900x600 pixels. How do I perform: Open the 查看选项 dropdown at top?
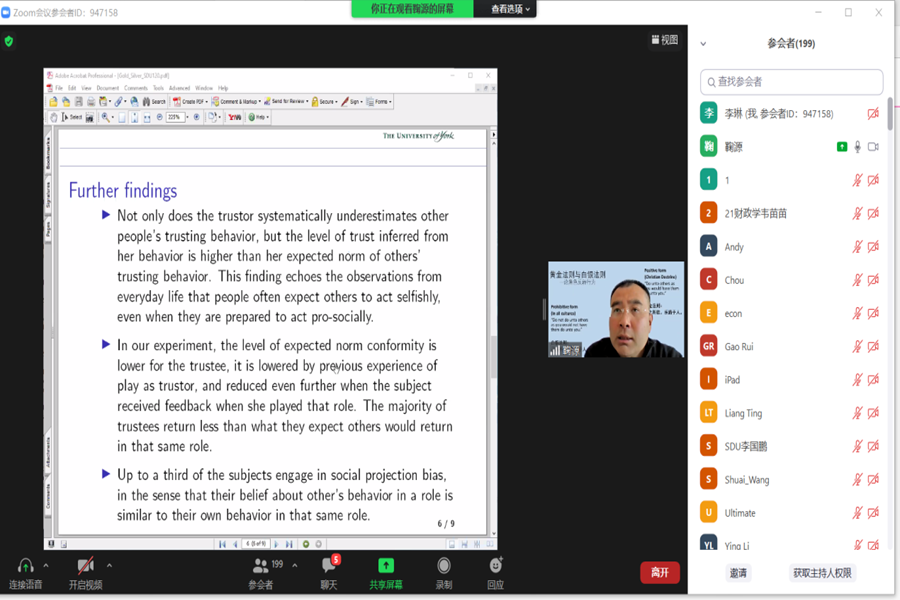pyautogui.click(x=512, y=9)
